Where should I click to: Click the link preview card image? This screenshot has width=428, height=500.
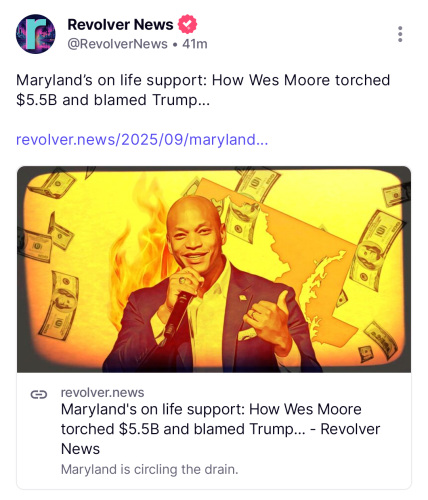(x=214, y=269)
